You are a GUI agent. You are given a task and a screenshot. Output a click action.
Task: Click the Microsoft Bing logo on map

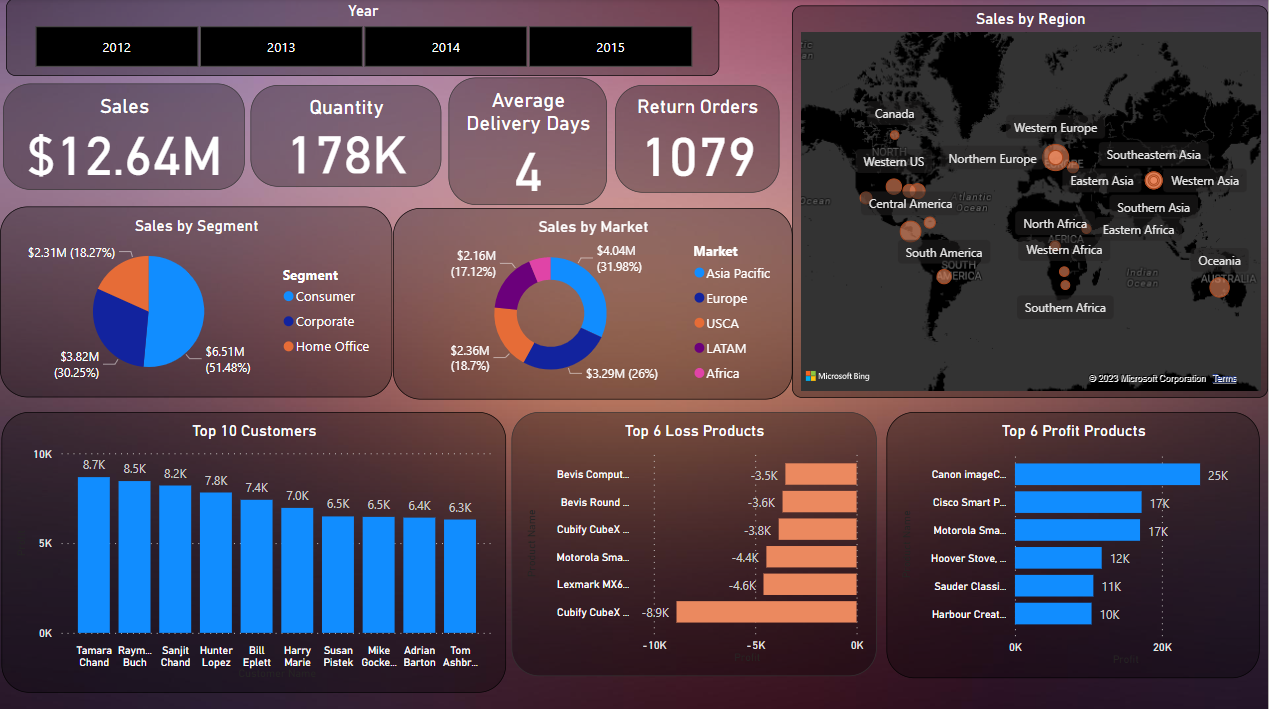click(x=838, y=377)
